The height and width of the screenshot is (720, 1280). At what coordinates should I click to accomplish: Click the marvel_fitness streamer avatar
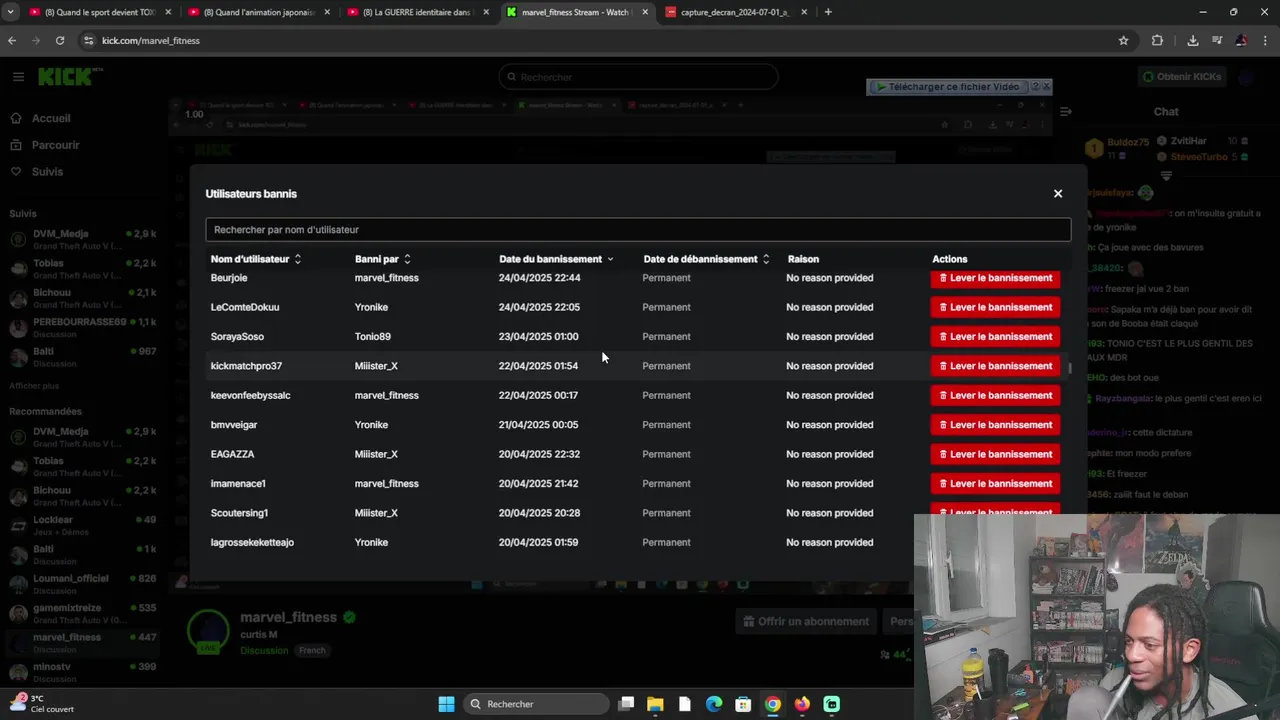click(209, 631)
